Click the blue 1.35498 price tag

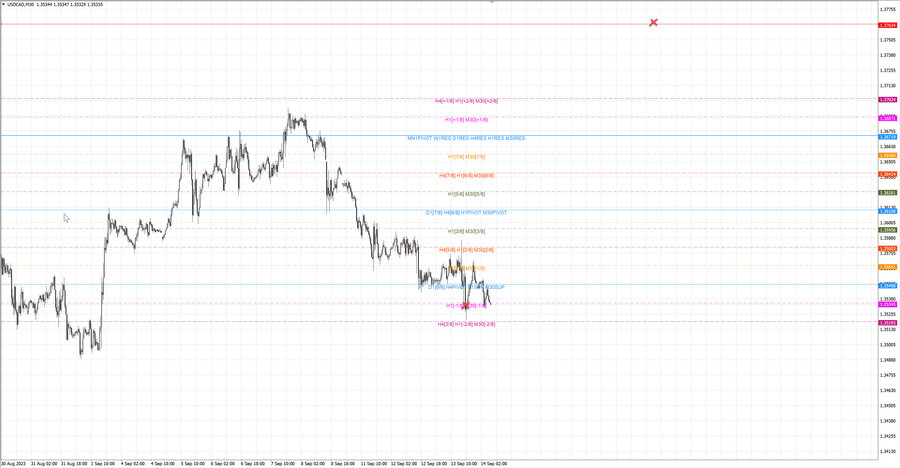point(888,285)
